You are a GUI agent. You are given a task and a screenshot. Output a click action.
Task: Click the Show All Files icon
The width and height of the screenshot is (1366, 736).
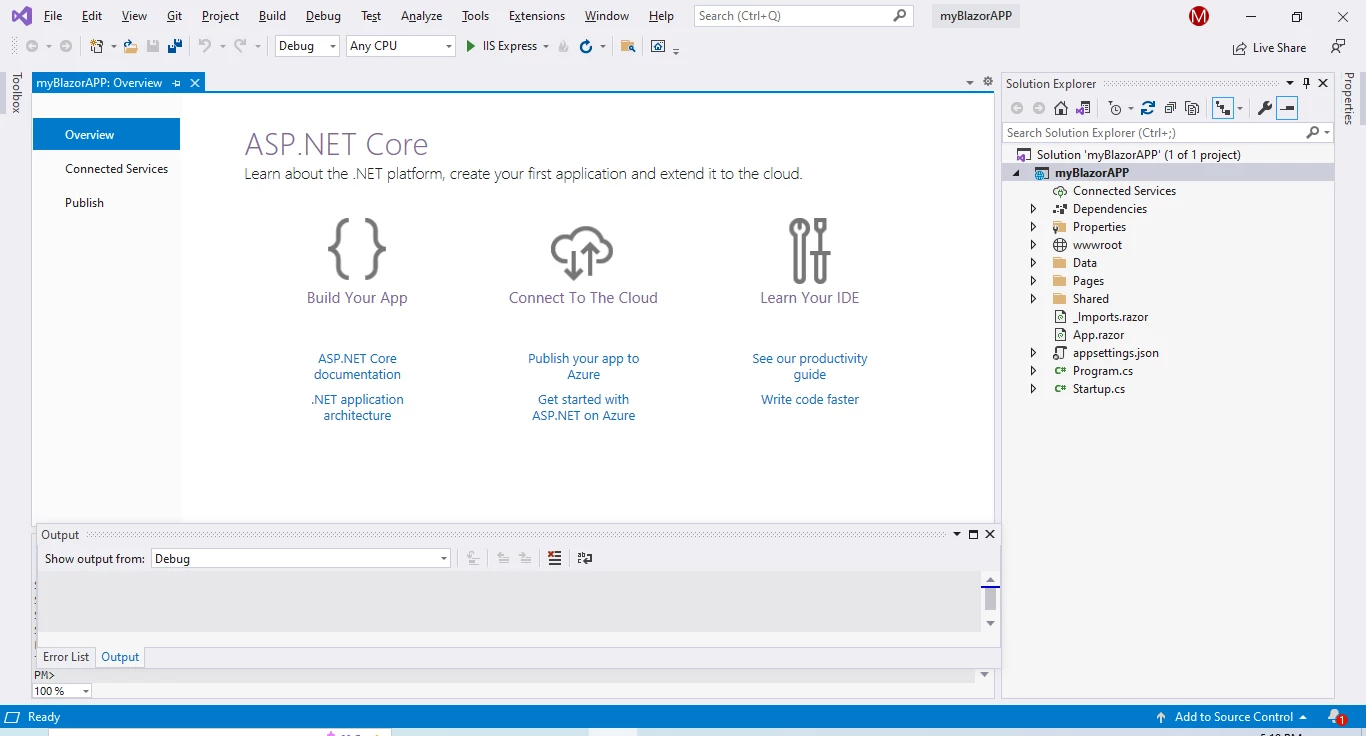point(1192,108)
